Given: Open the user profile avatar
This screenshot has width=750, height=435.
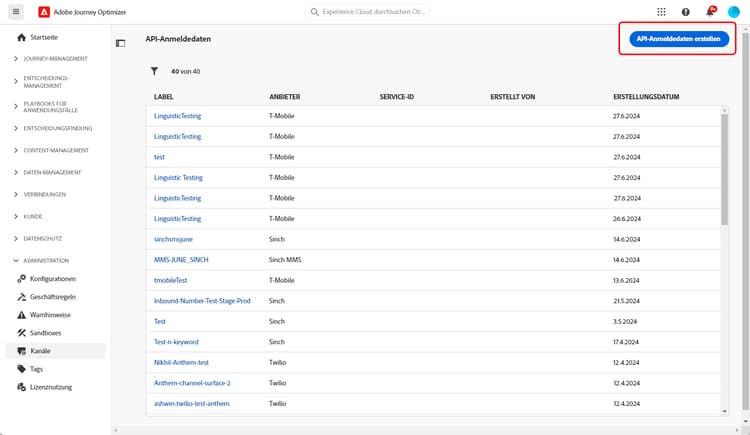Looking at the screenshot, I should coord(734,12).
